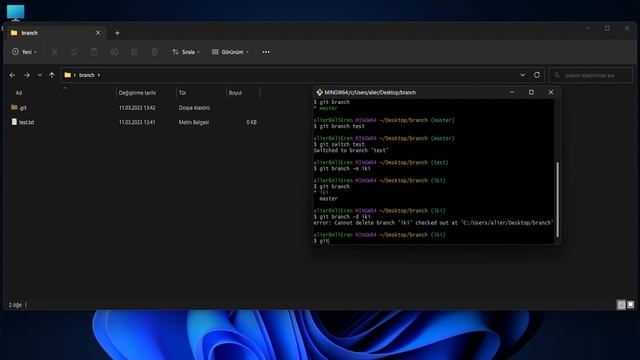The image size is (640, 360).
Task: Click the Git Bash title bar text
Action: click(370, 93)
